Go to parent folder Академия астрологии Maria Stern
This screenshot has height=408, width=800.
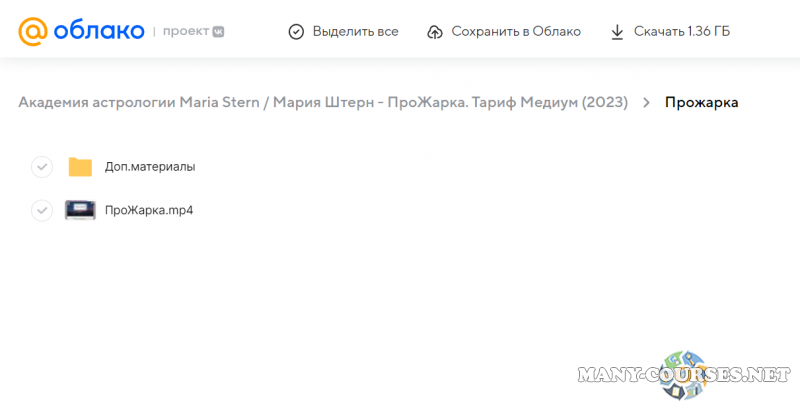click(x=322, y=102)
